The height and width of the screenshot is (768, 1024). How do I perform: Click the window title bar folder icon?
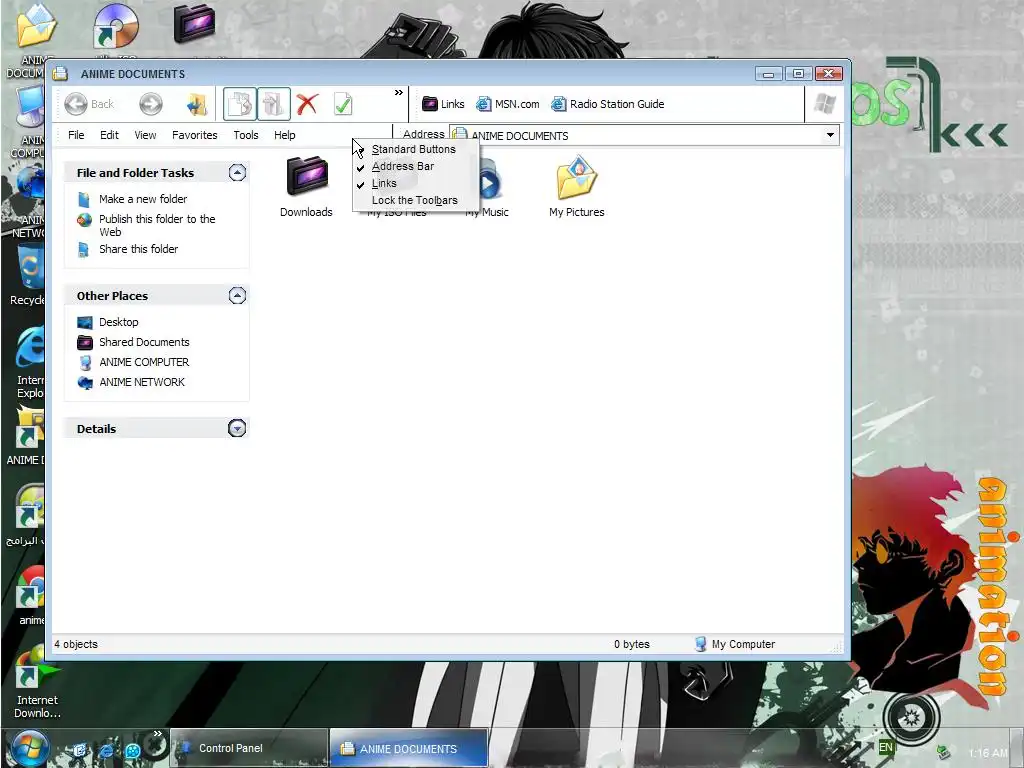pyautogui.click(x=60, y=74)
